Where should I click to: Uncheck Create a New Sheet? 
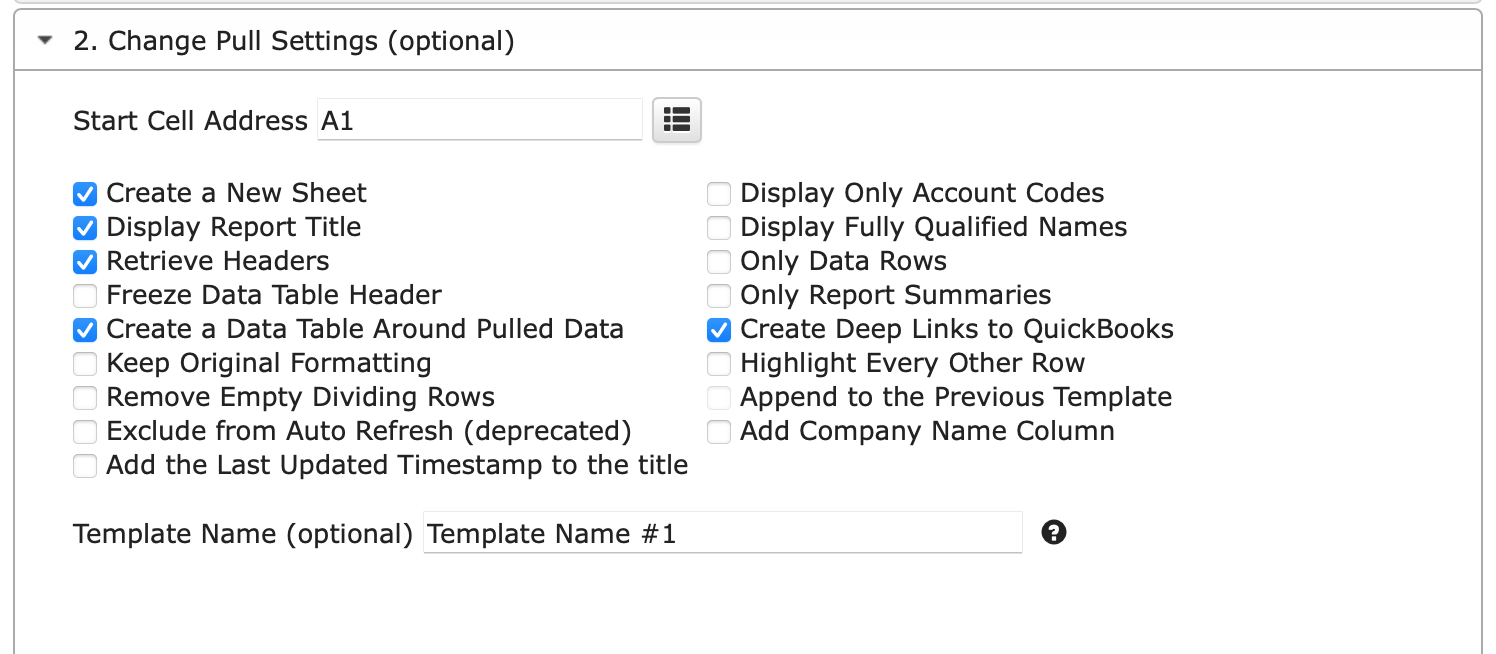[85, 193]
